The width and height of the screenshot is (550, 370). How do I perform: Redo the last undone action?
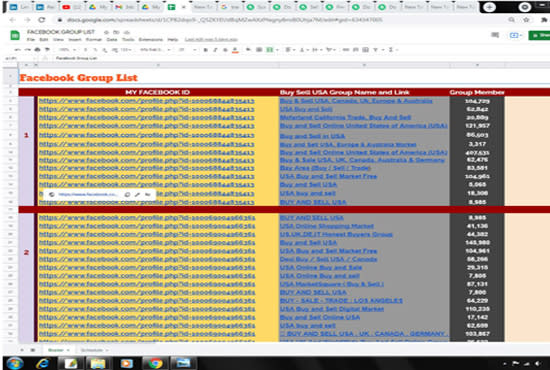pyautogui.click(x=27, y=50)
